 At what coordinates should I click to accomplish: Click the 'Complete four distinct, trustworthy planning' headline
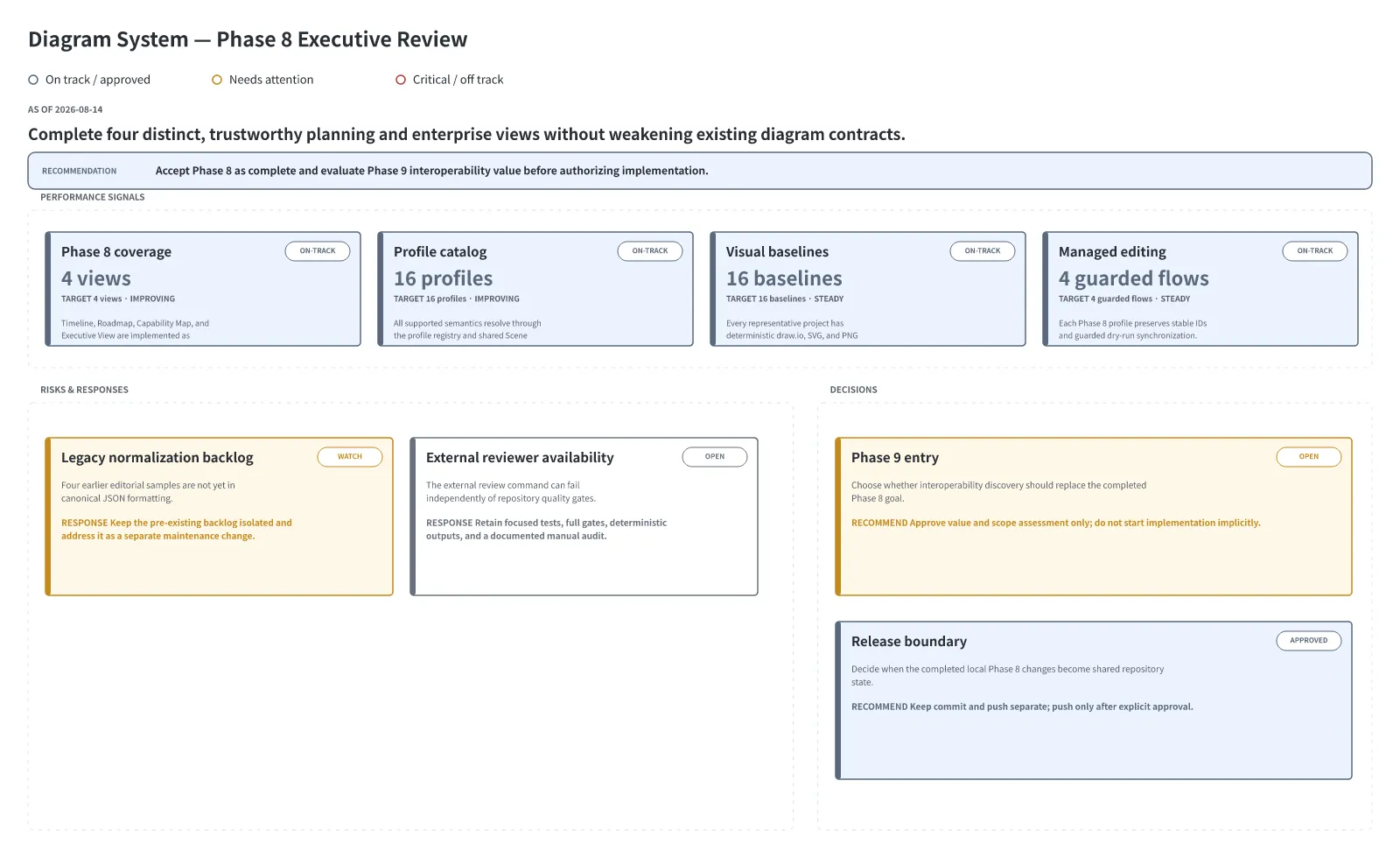[x=466, y=135]
